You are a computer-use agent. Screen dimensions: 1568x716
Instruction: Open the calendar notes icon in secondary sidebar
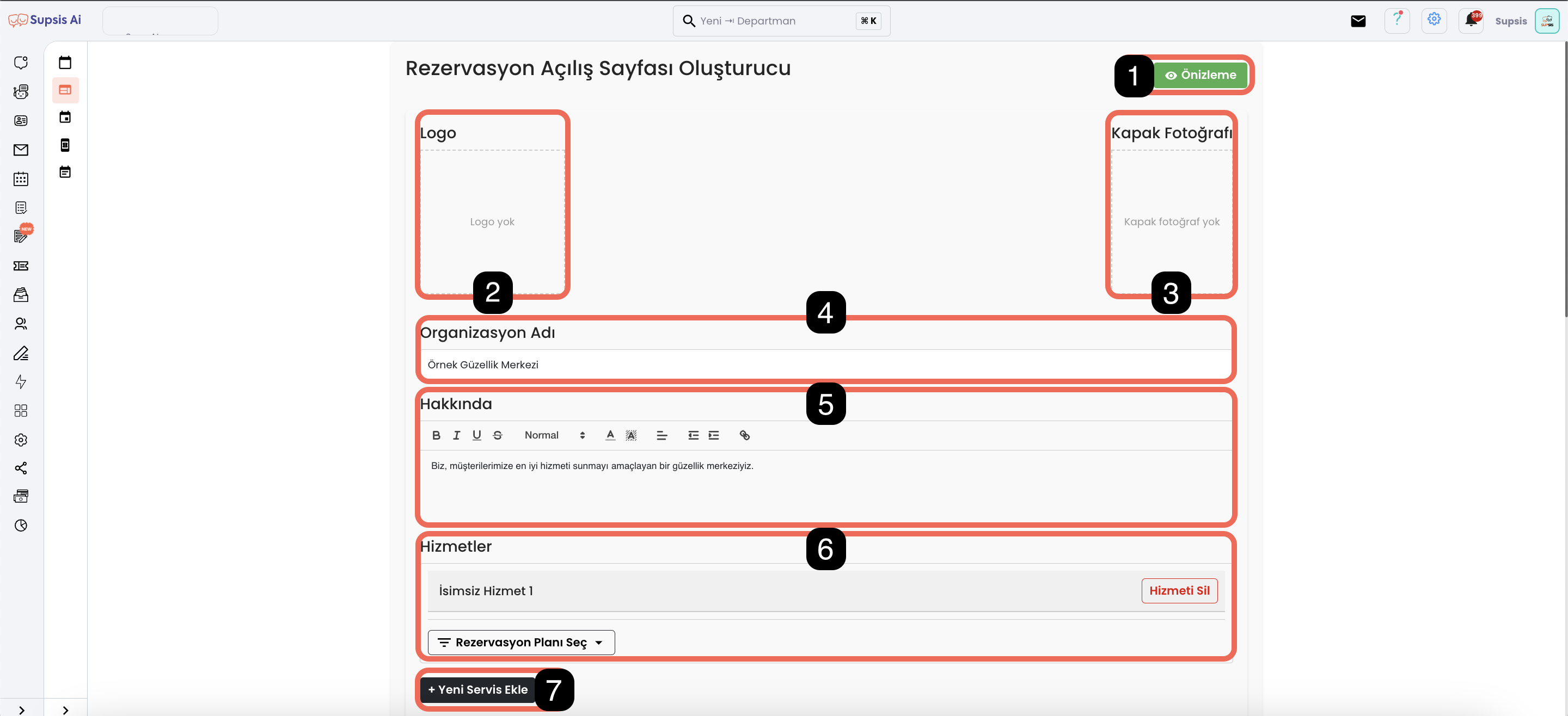(x=65, y=172)
